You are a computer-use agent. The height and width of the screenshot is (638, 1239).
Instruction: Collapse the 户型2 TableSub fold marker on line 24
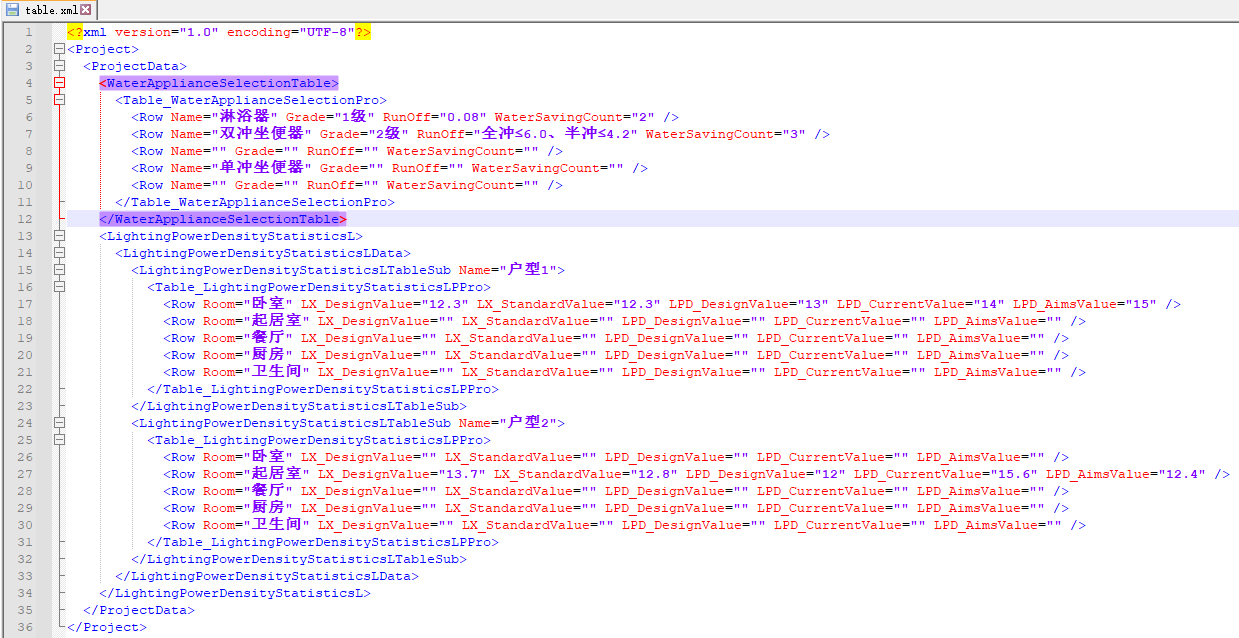pos(60,423)
